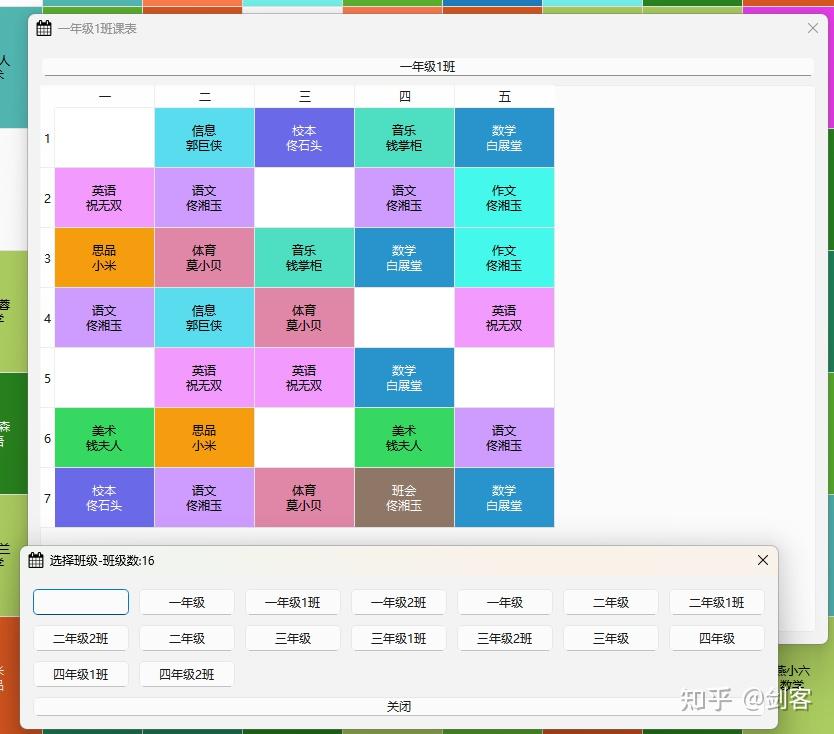Click row header number 5

click(x=47, y=379)
